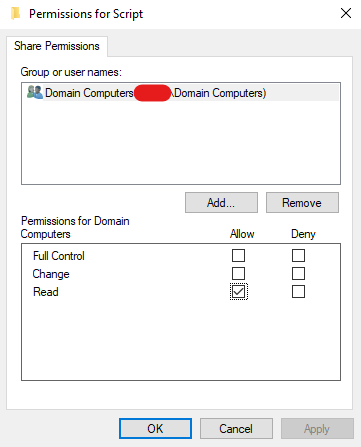Screen dimensions: 361x447
Task: Remove the selected group
Action: tap(302, 203)
